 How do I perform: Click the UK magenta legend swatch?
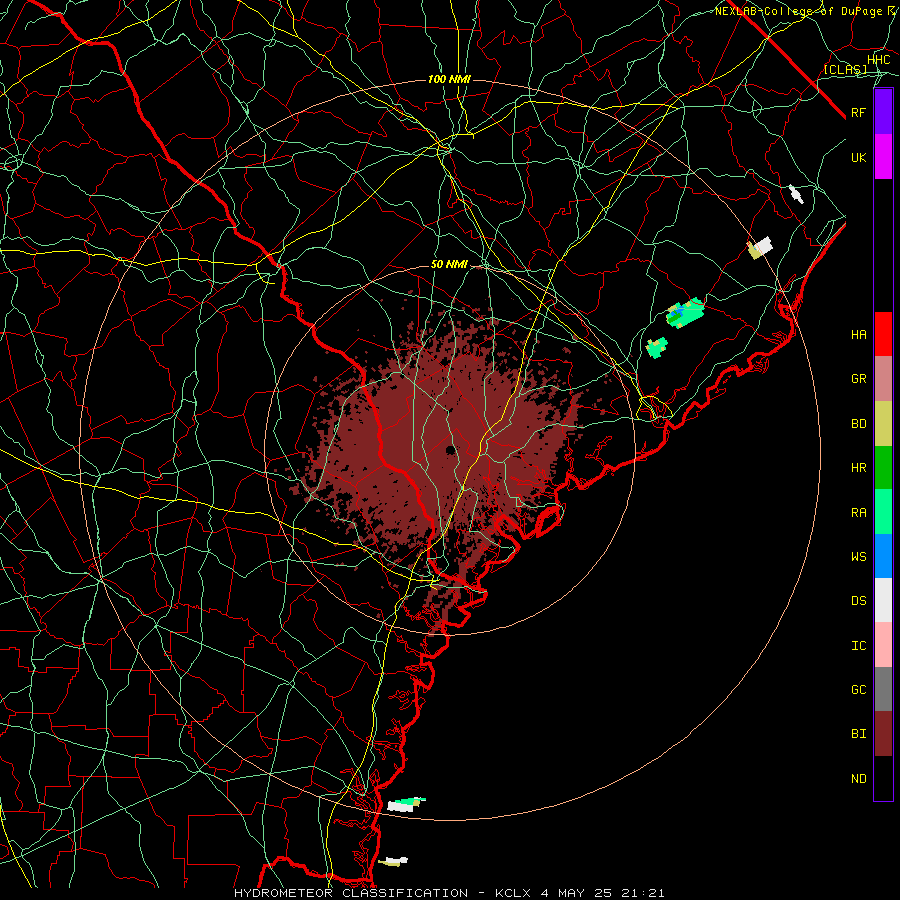pos(883,157)
